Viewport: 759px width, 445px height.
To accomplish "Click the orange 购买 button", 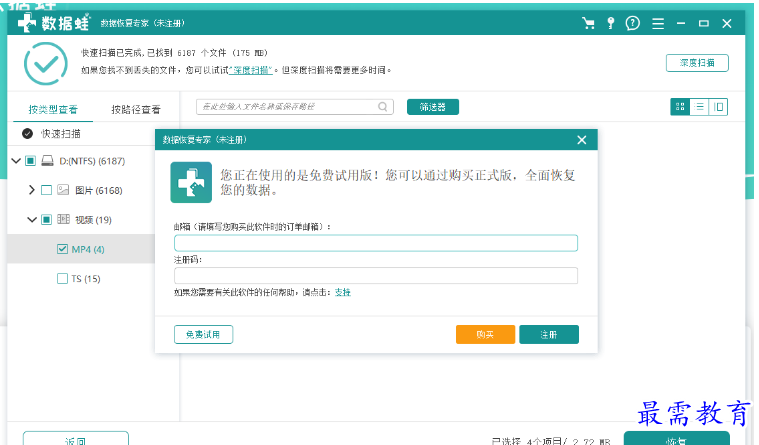I will click(486, 334).
